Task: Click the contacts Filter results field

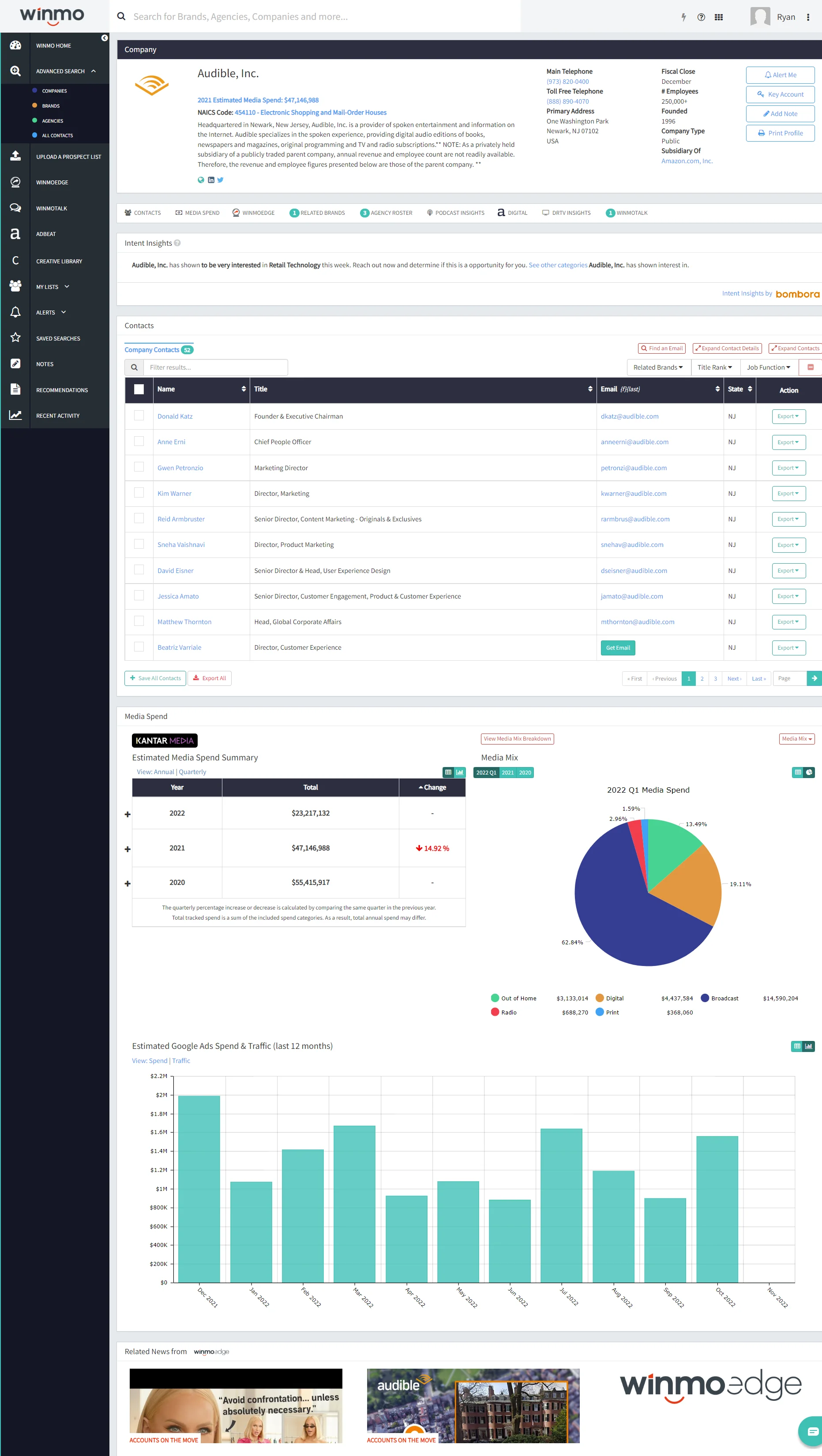Action: tap(215, 367)
